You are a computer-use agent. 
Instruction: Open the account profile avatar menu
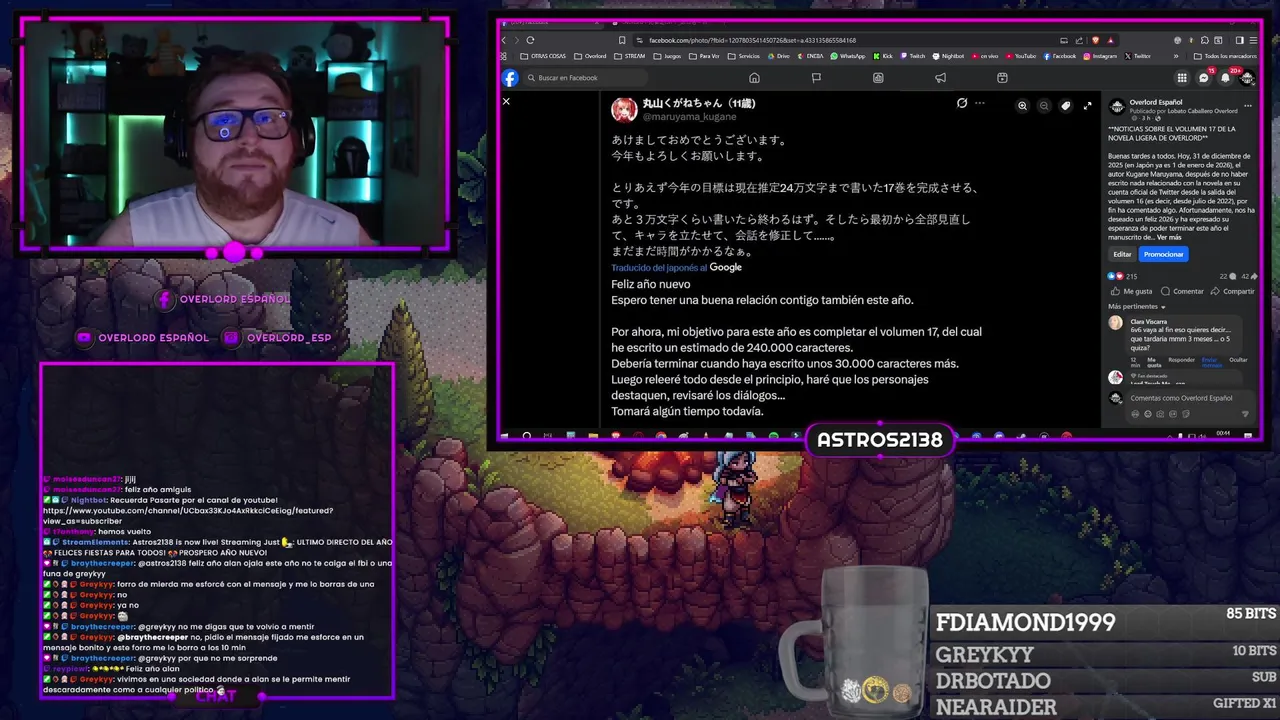coord(1247,78)
